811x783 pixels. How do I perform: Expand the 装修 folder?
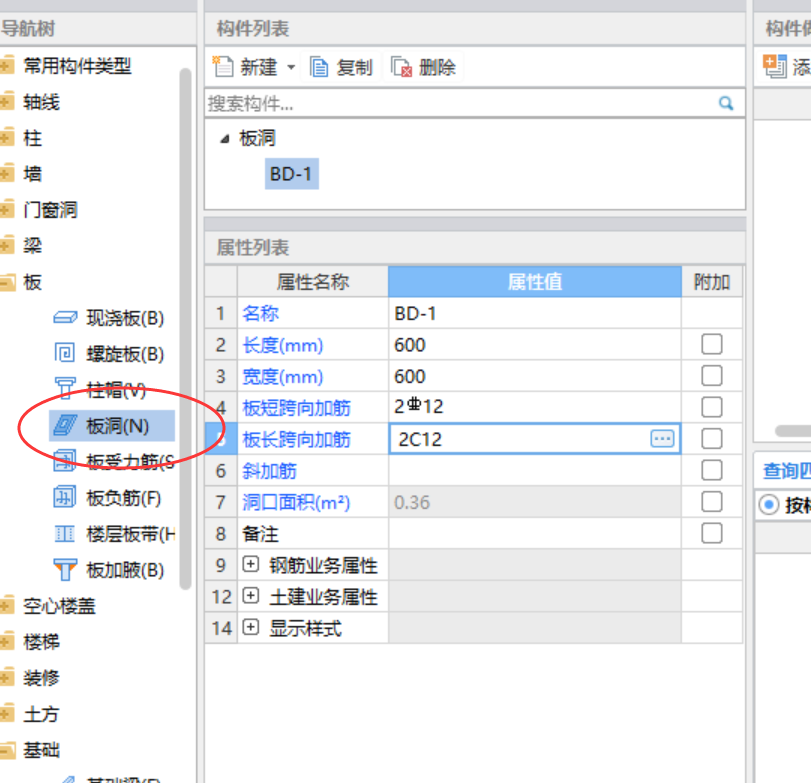click(x=7, y=677)
